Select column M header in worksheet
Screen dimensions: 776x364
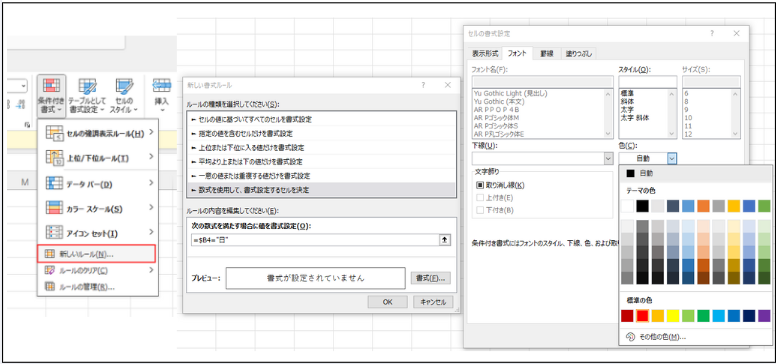click(24, 182)
